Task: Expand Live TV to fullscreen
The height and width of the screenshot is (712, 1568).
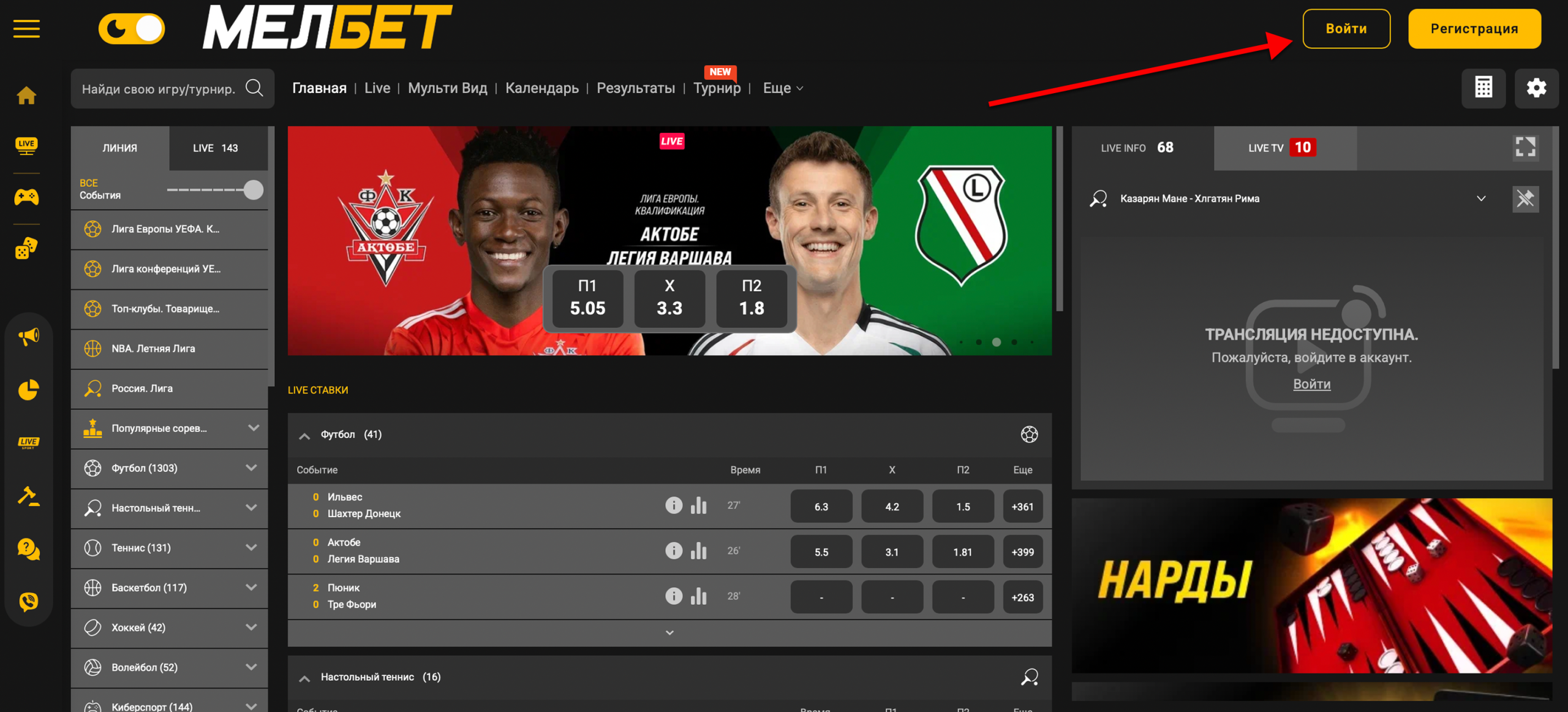Action: click(1525, 147)
